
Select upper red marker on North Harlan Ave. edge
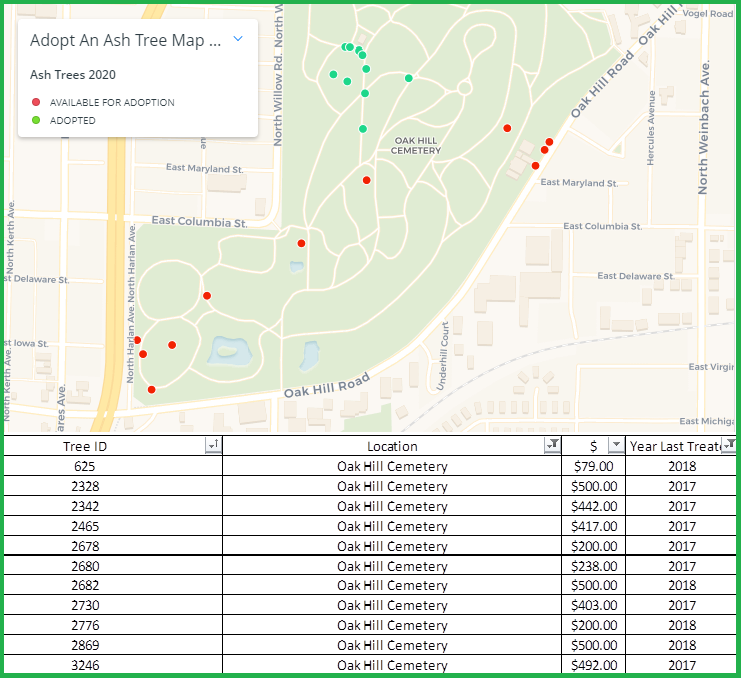[x=138, y=340]
